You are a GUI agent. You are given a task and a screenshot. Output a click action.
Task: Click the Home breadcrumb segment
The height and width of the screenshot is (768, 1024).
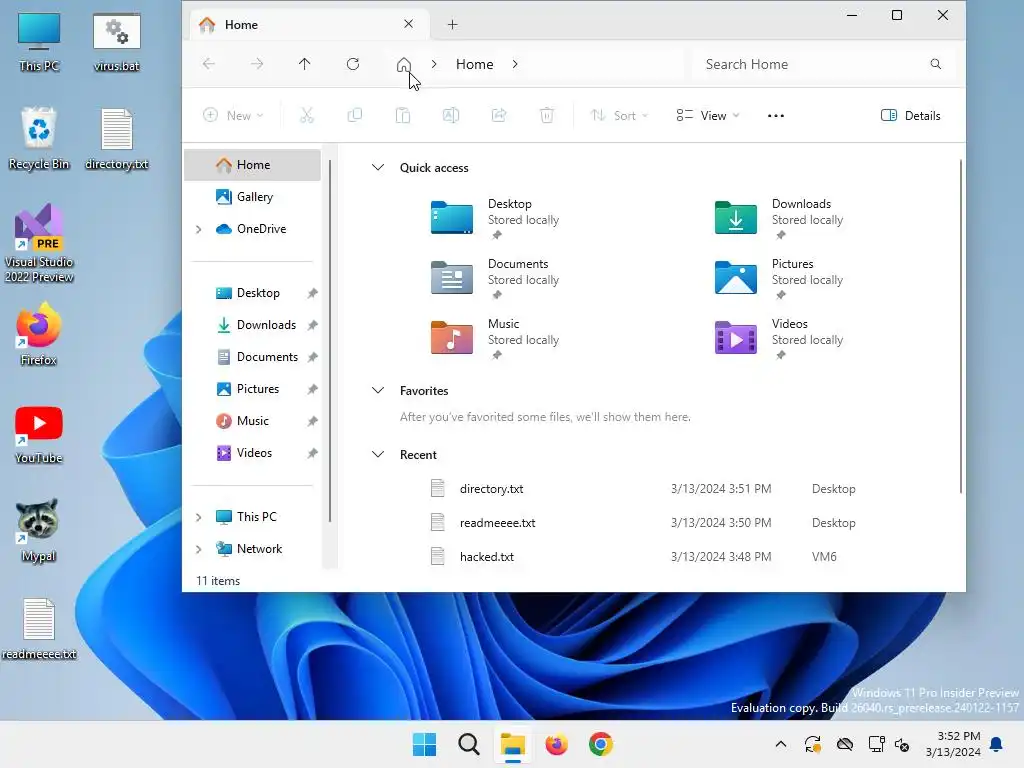coord(475,64)
